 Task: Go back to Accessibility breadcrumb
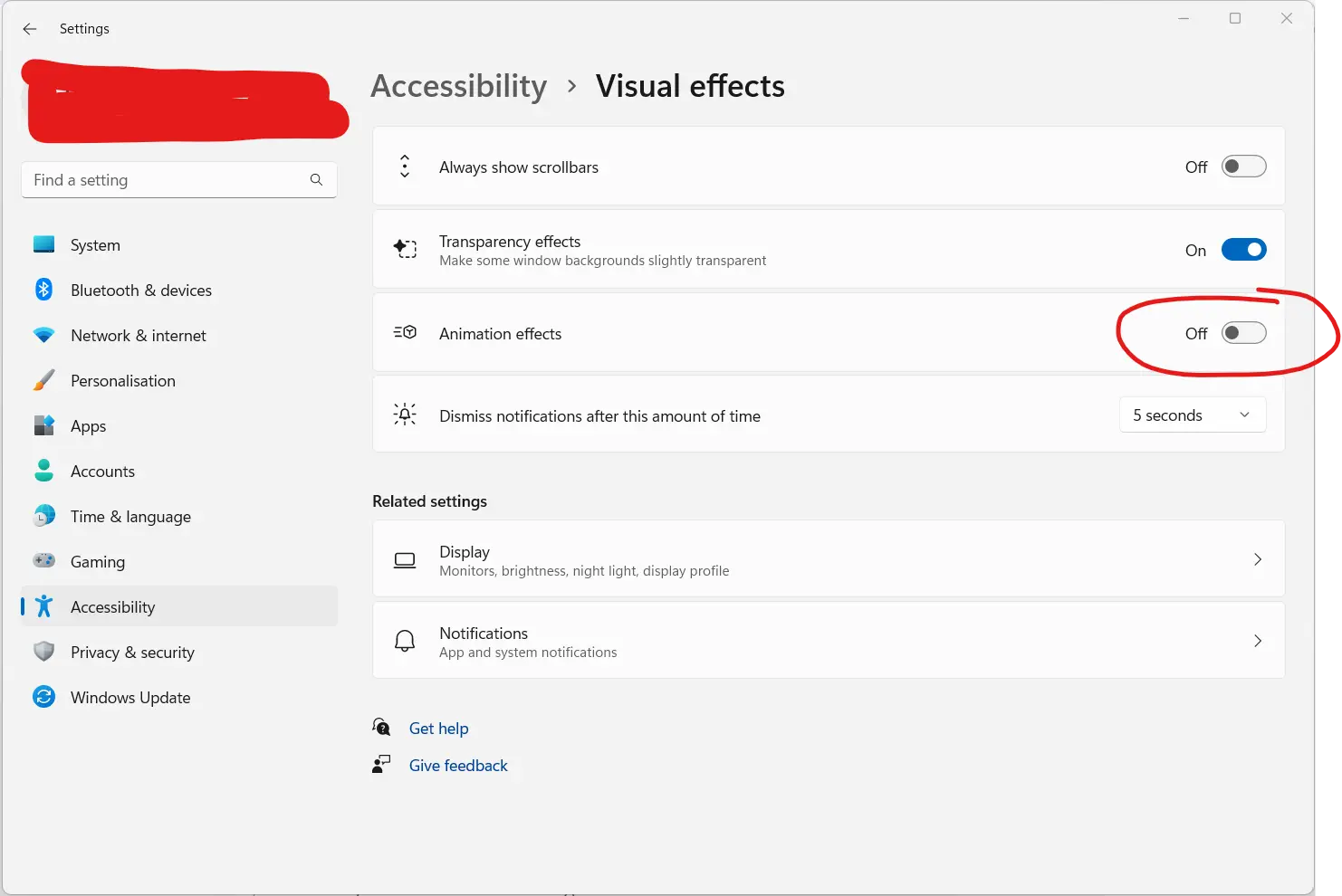pyautogui.click(x=459, y=86)
